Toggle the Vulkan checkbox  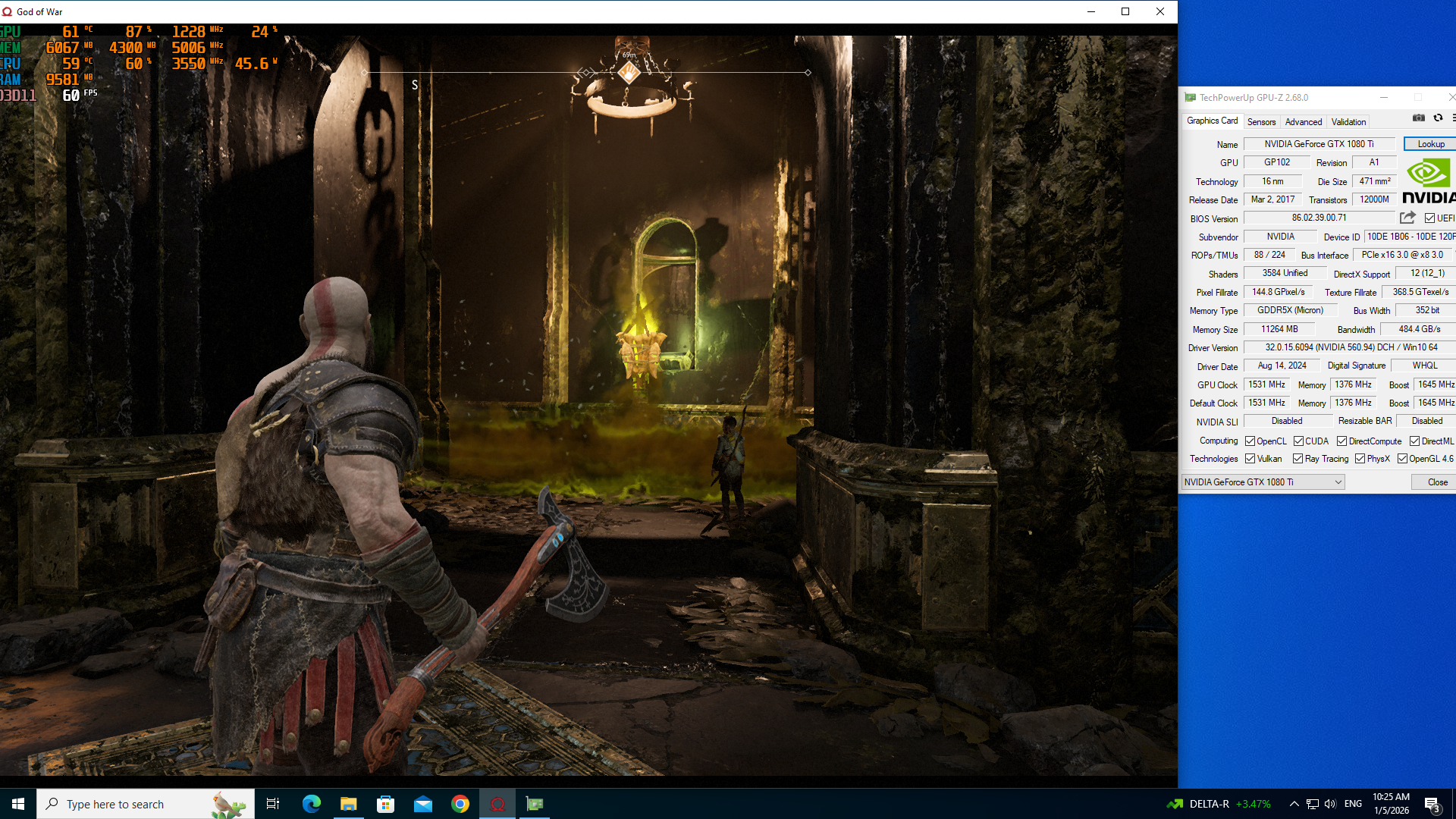tap(1250, 459)
